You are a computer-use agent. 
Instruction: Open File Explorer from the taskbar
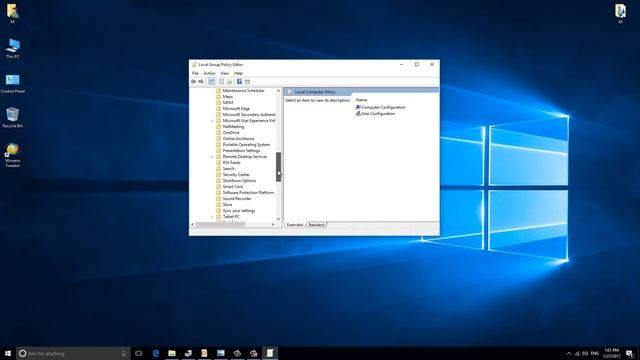click(172, 353)
